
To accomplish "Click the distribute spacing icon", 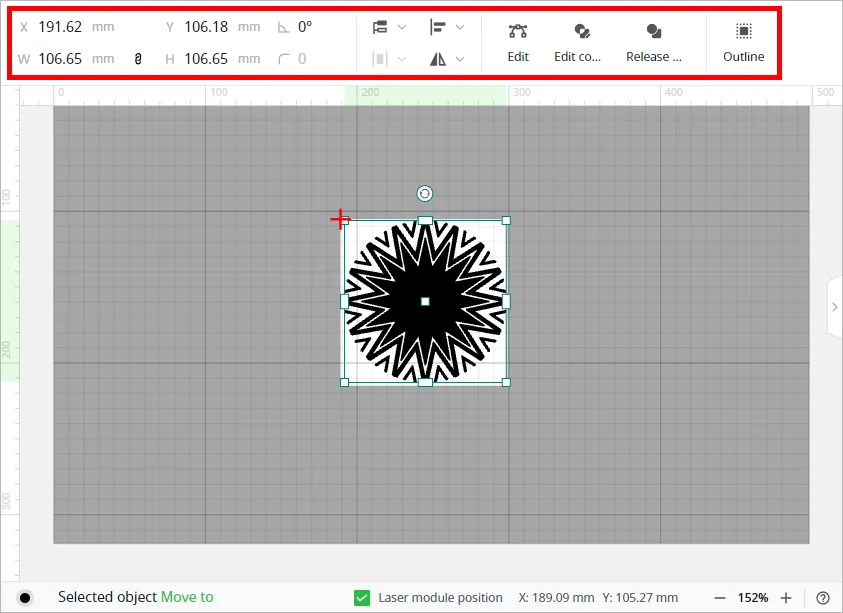I will point(380,59).
